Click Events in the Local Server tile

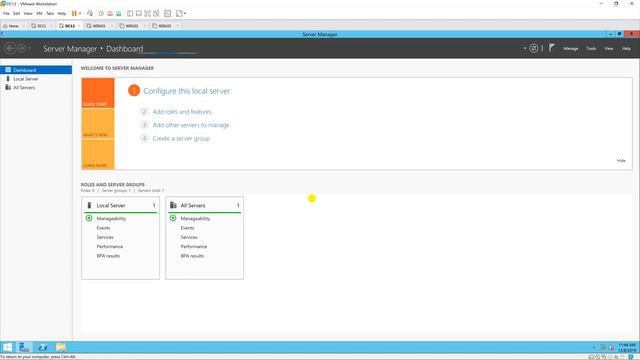103,228
